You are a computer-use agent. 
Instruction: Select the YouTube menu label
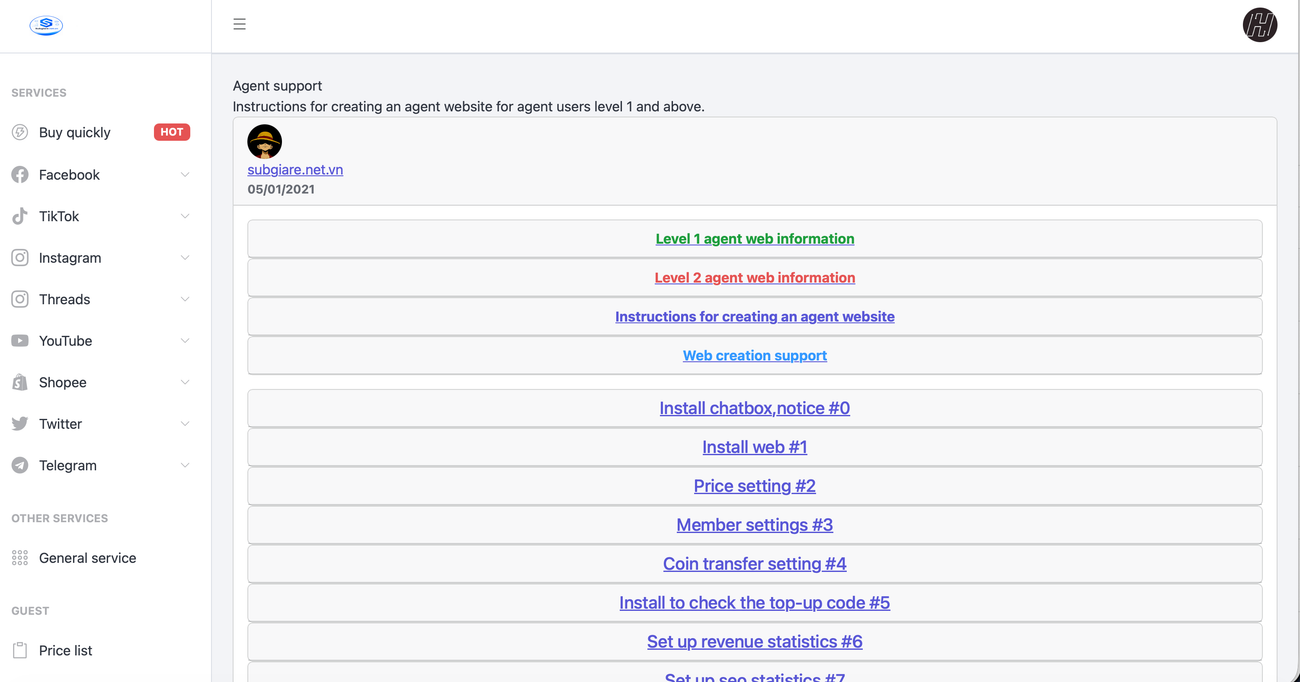[66, 341]
